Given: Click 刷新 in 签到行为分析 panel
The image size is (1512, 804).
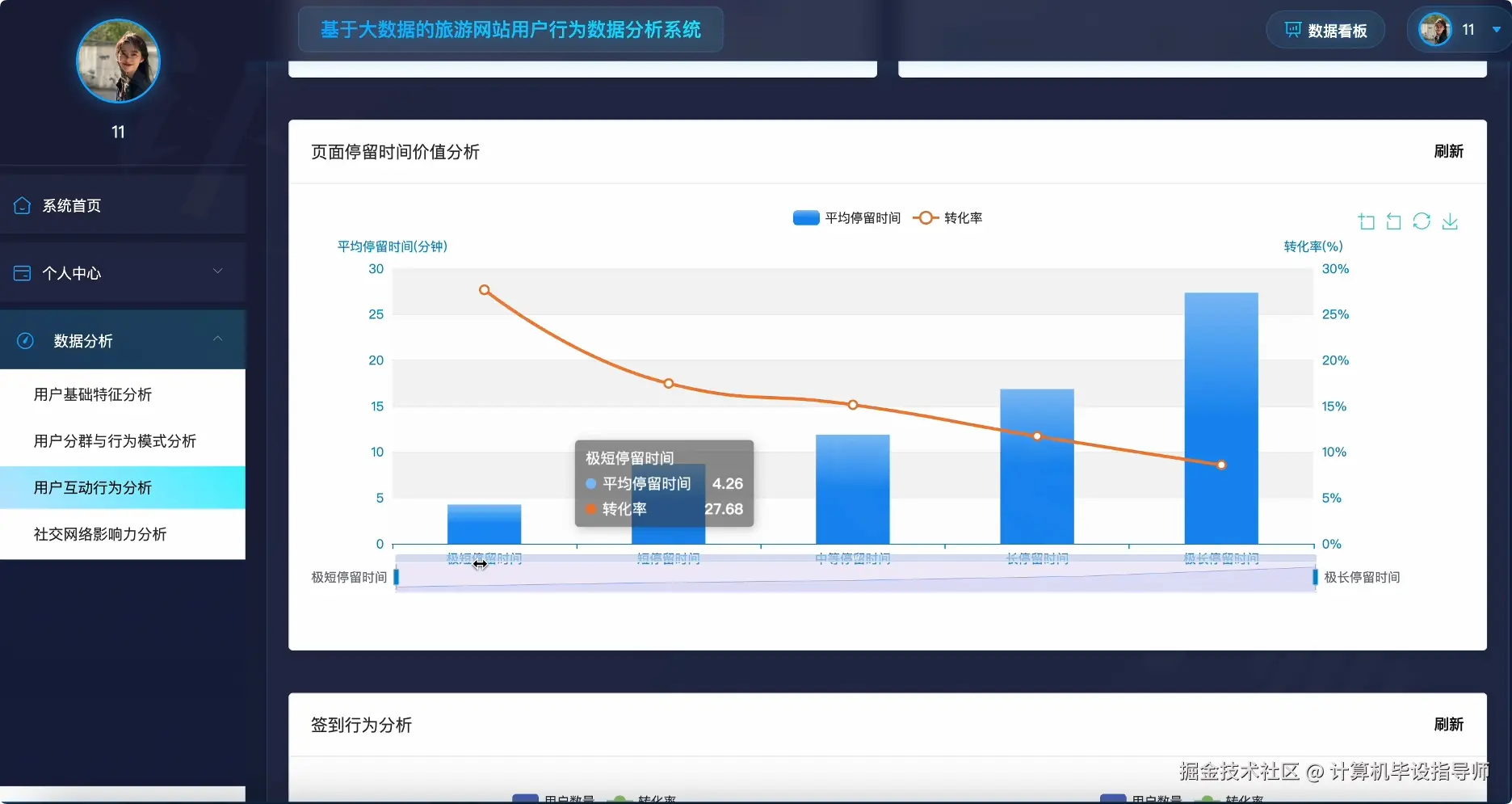Looking at the screenshot, I should (1448, 725).
